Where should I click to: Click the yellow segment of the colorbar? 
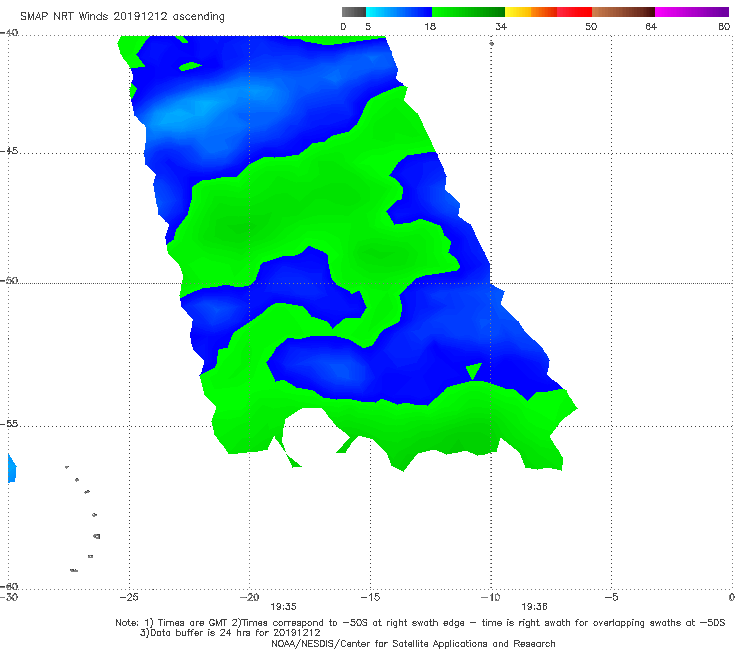coord(518,12)
